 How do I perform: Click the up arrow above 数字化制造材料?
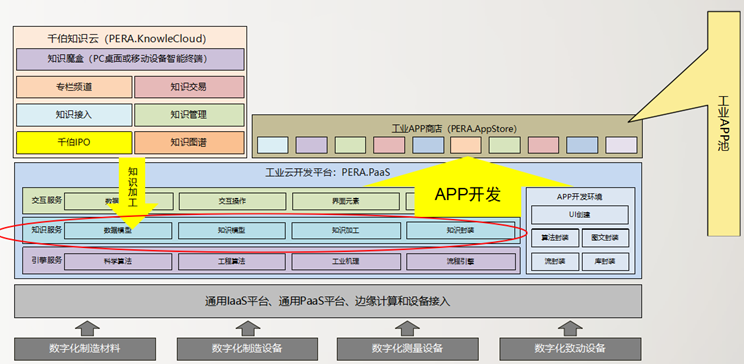tap(87, 328)
